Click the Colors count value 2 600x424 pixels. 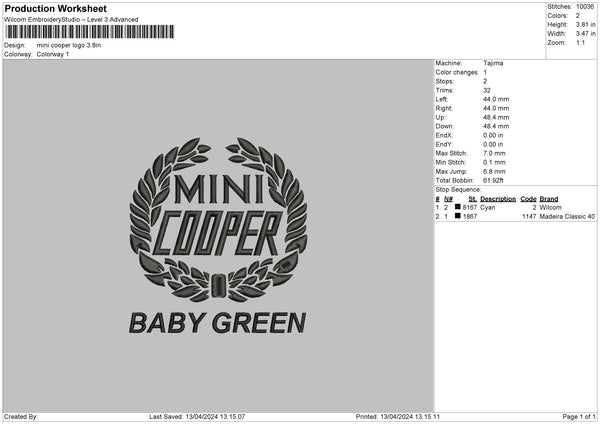578,16
